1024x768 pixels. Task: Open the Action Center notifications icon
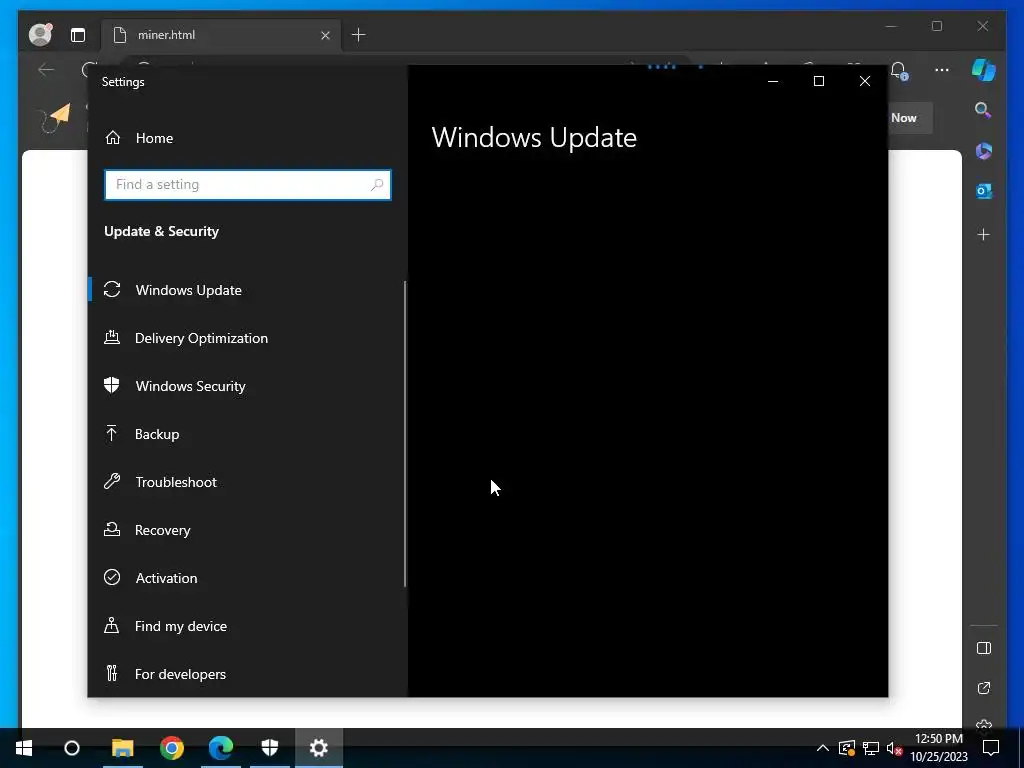(991, 748)
